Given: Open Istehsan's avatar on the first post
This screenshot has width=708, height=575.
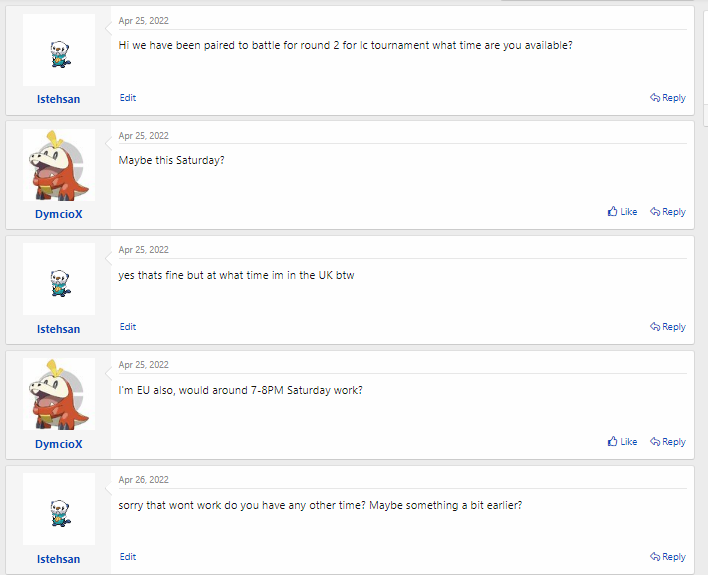Looking at the screenshot, I should click(59, 50).
